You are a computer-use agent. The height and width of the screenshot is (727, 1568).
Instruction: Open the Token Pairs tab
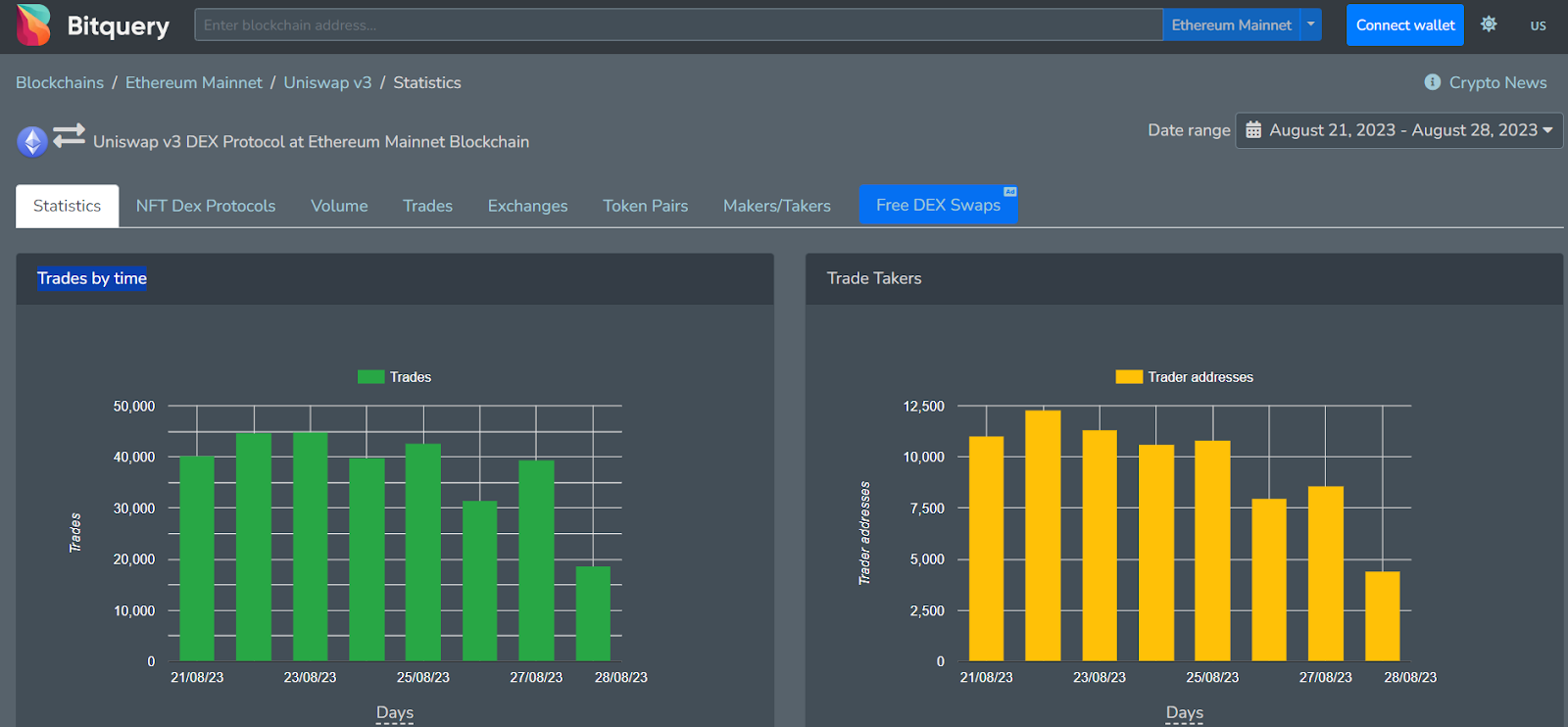click(x=645, y=206)
